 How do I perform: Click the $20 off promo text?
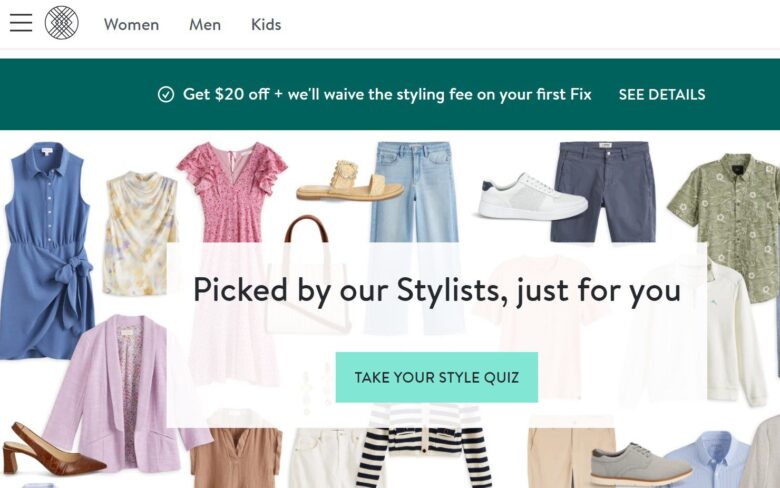pyautogui.click(x=387, y=95)
